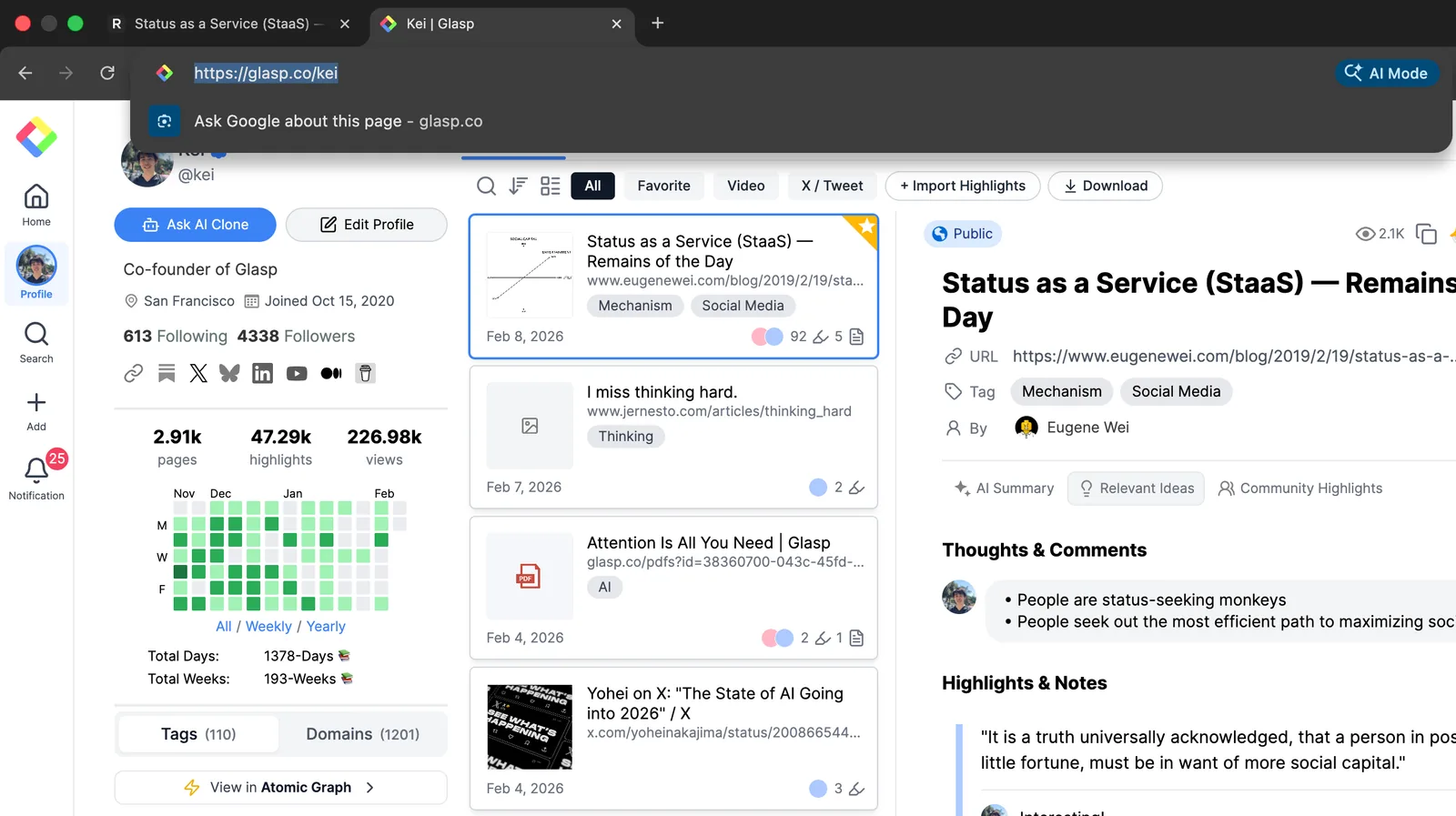Go back in the browser

coord(25,73)
